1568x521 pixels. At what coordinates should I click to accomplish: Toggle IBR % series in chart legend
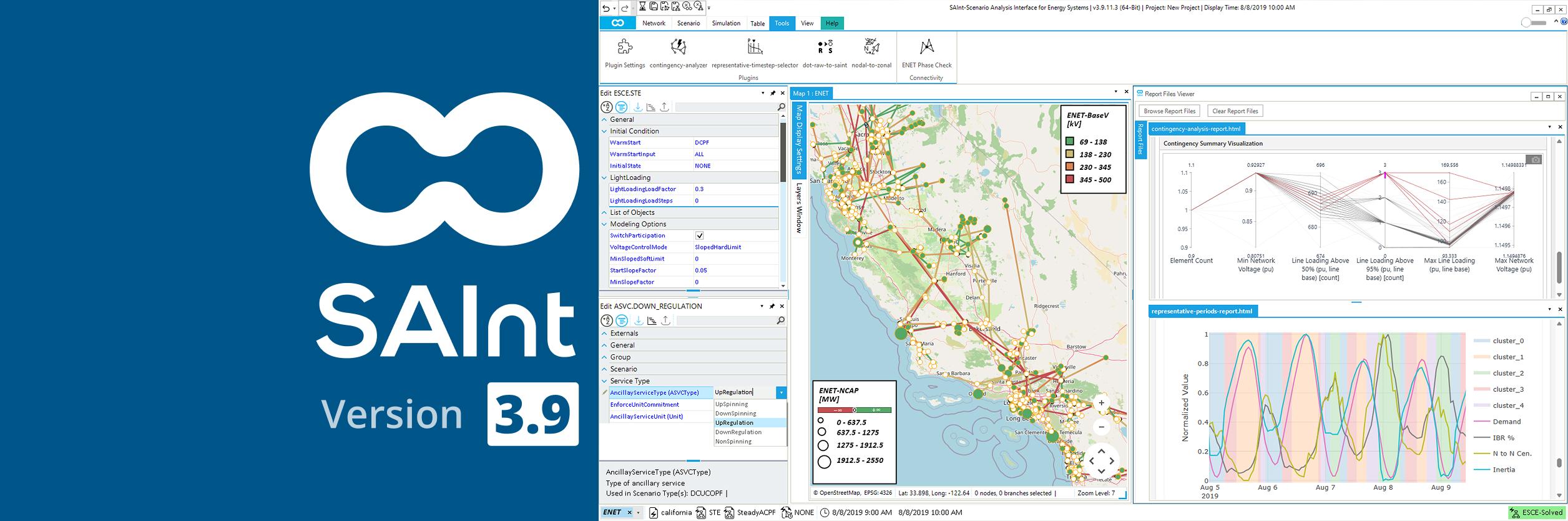coord(1494,438)
